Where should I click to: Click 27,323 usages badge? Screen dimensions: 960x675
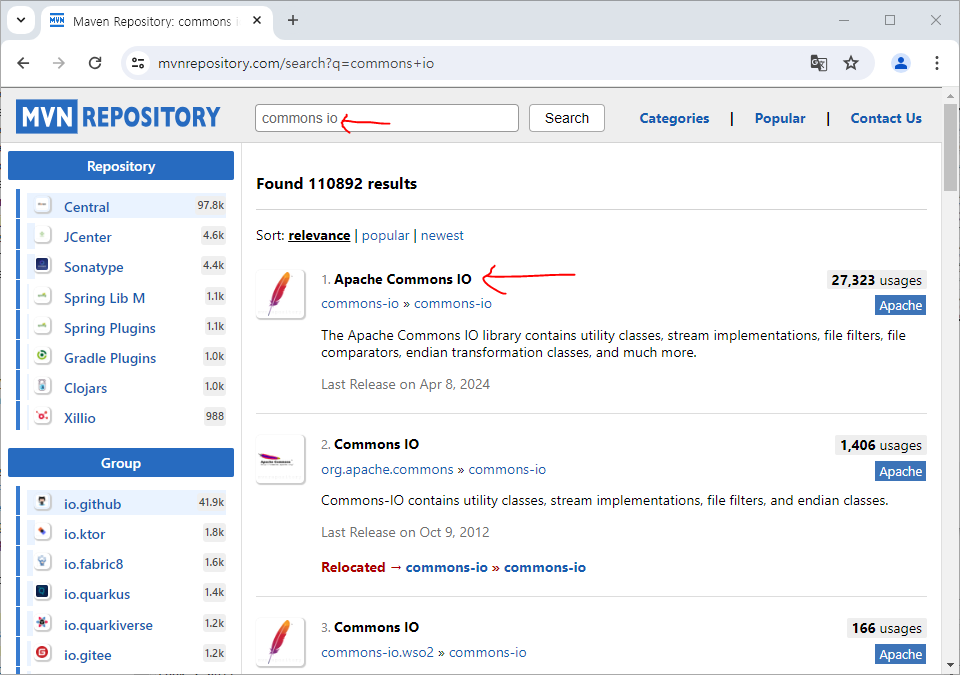[x=876, y=280]
